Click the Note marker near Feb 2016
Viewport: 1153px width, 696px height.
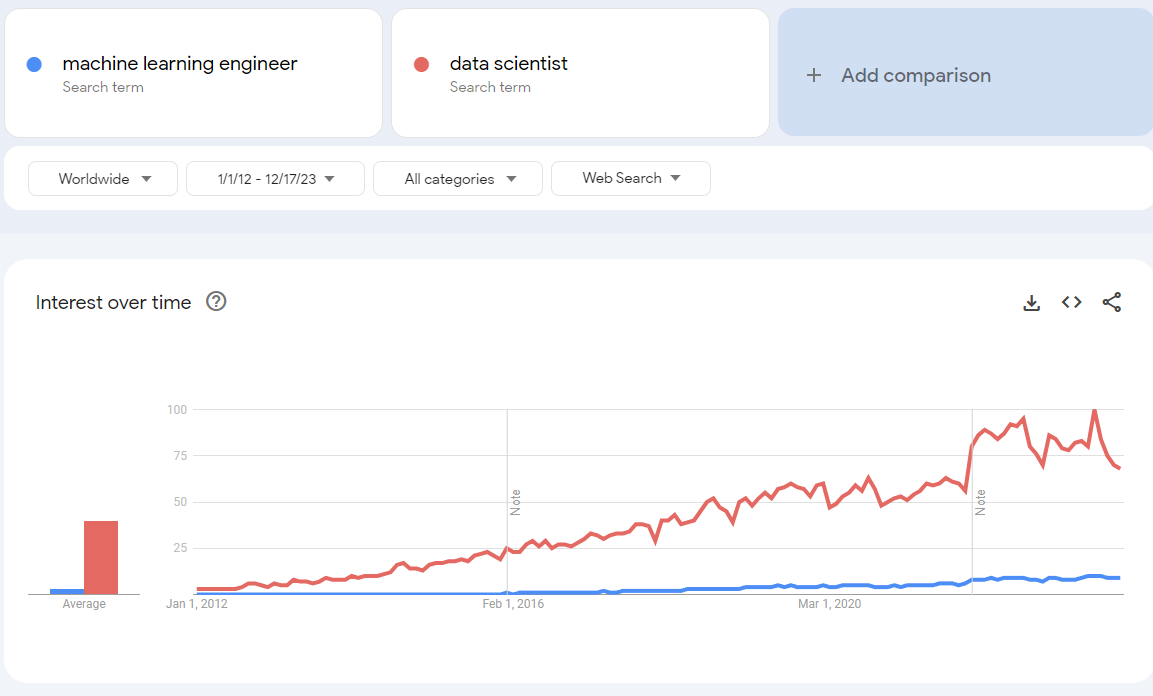516,501
